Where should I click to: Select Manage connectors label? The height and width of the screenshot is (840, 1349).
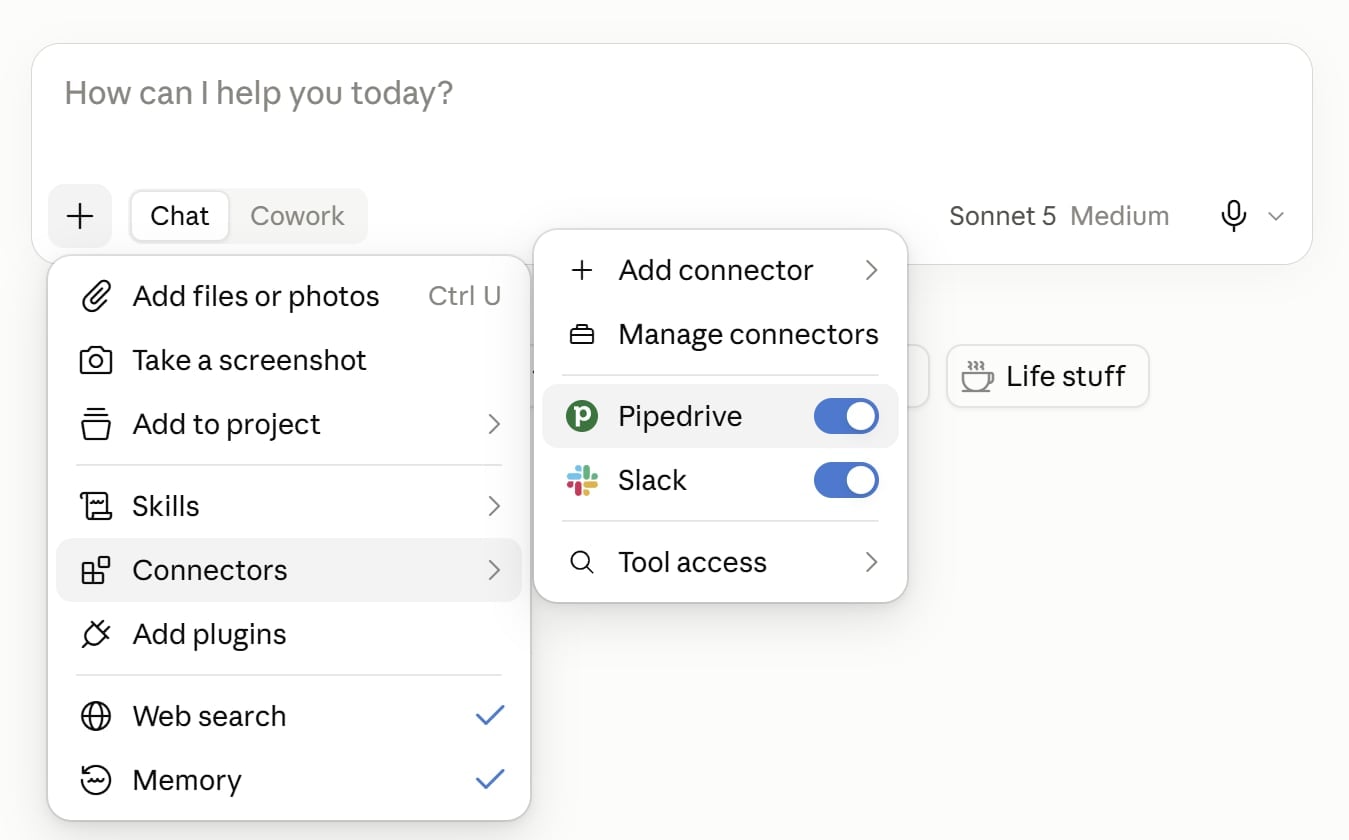pyautogui.click(x=748, y=334)
